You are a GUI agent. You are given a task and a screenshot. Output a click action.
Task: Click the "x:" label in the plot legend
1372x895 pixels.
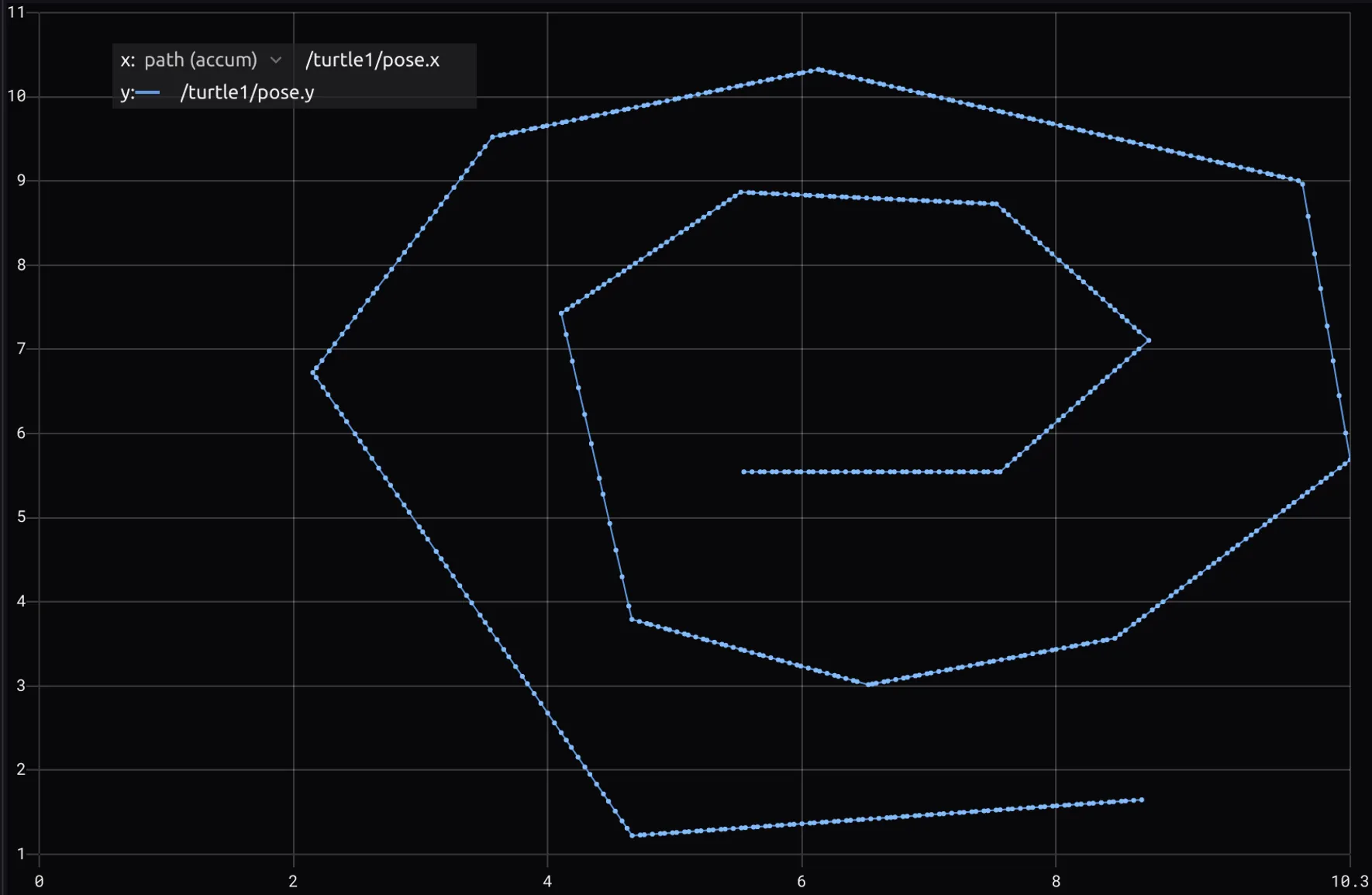tap(126, 60)
